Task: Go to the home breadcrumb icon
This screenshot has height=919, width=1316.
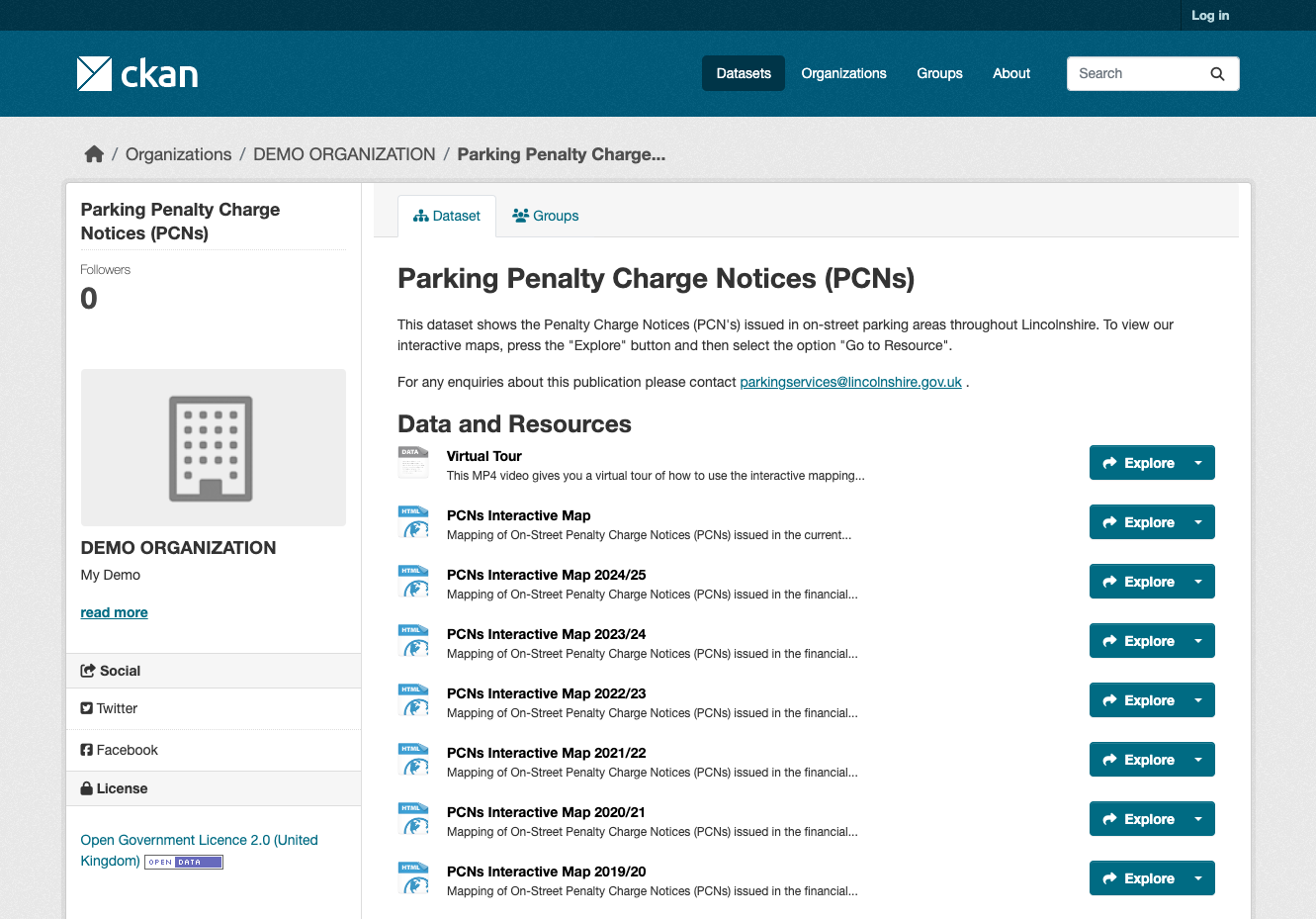Action: click(x=94, y=154)
